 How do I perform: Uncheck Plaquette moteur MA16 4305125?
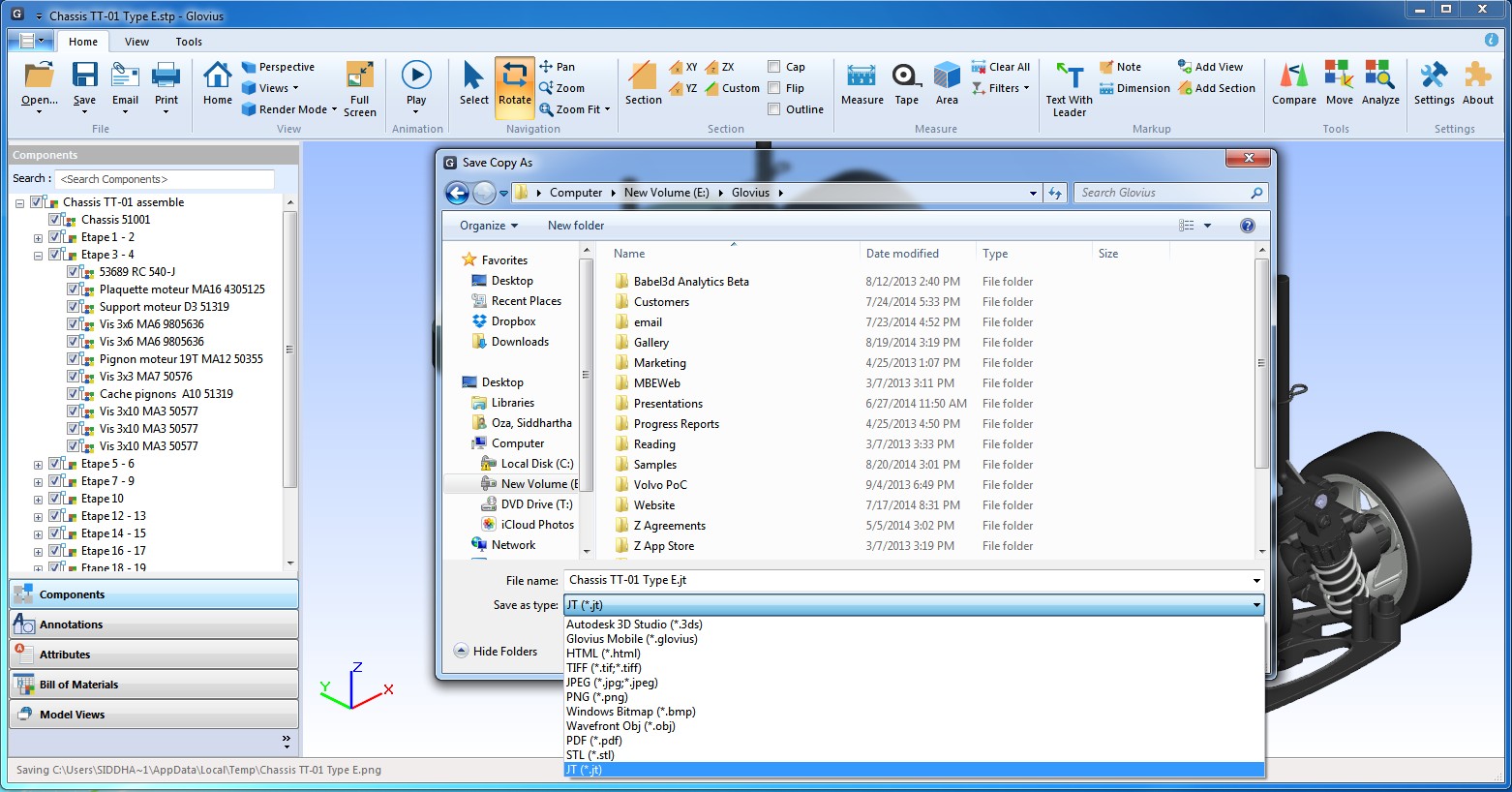click(x=74, y=289)
